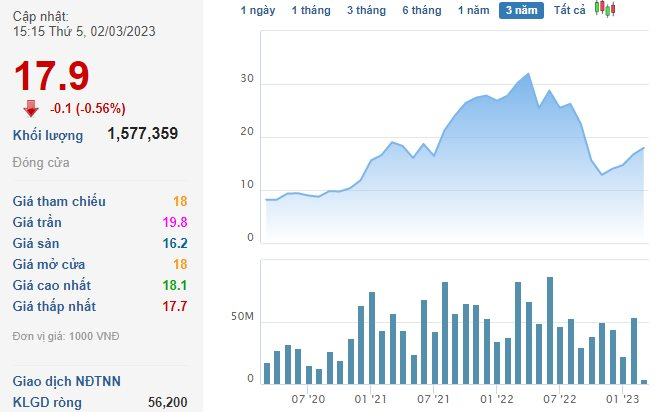This screenshot has width=656, height=412.
Task: Choose the "6 tháng" time range
Action: [x=421, y=10]
